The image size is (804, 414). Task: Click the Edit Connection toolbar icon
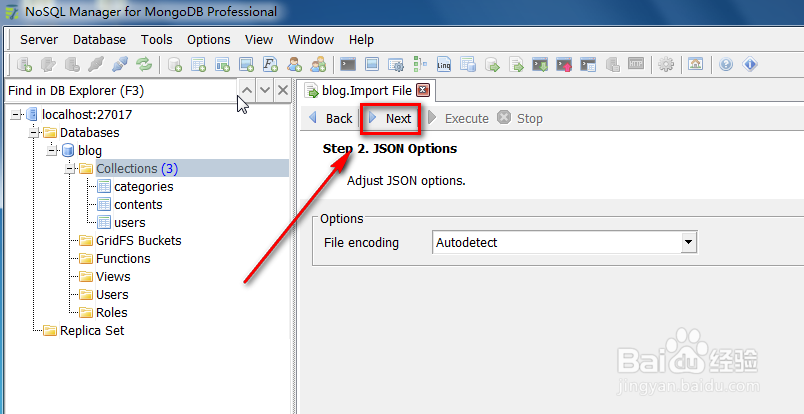[48, 64]
